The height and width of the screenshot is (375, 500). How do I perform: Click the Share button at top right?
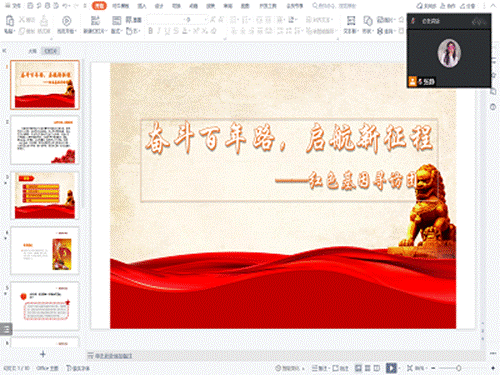click(467, 6)
